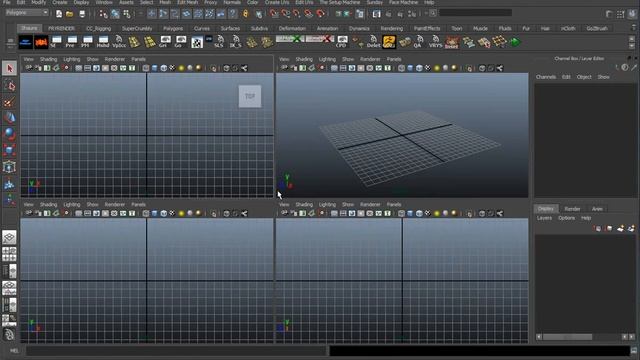Click the shelf scroll down arrow
The width and height of the screenshot is (640, 360).
click(x=632, y=46)
